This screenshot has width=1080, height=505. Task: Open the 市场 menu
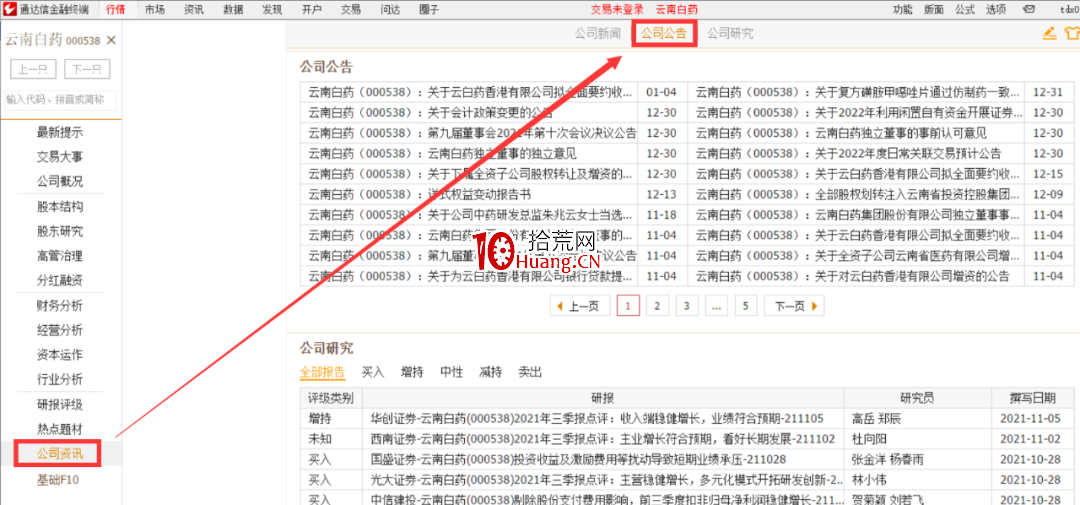(155, 10)
